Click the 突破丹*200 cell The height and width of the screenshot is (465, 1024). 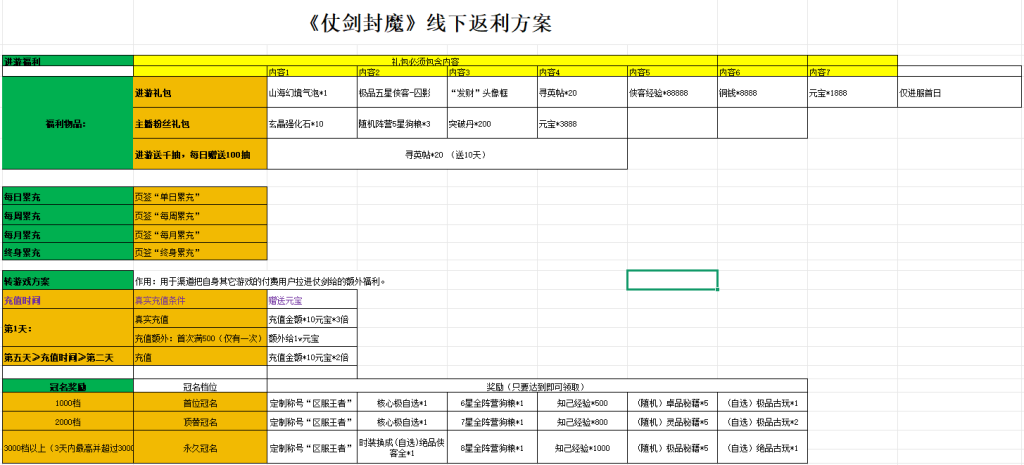coord(492,123)
